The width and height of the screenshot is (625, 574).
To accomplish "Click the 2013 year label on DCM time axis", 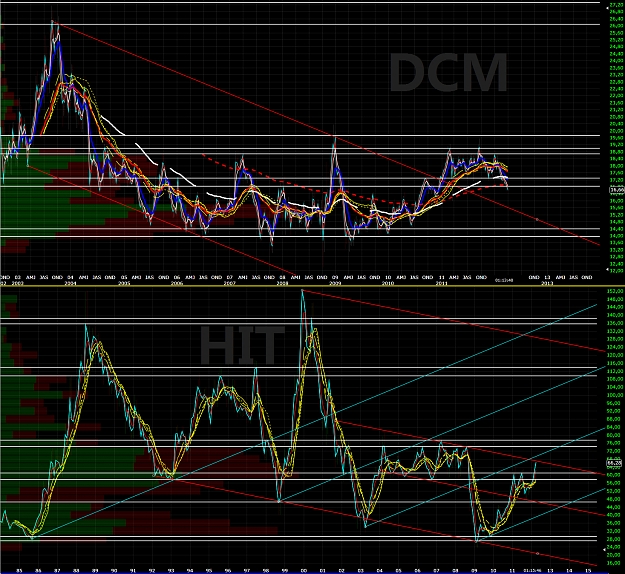I will tap(547, 283).
